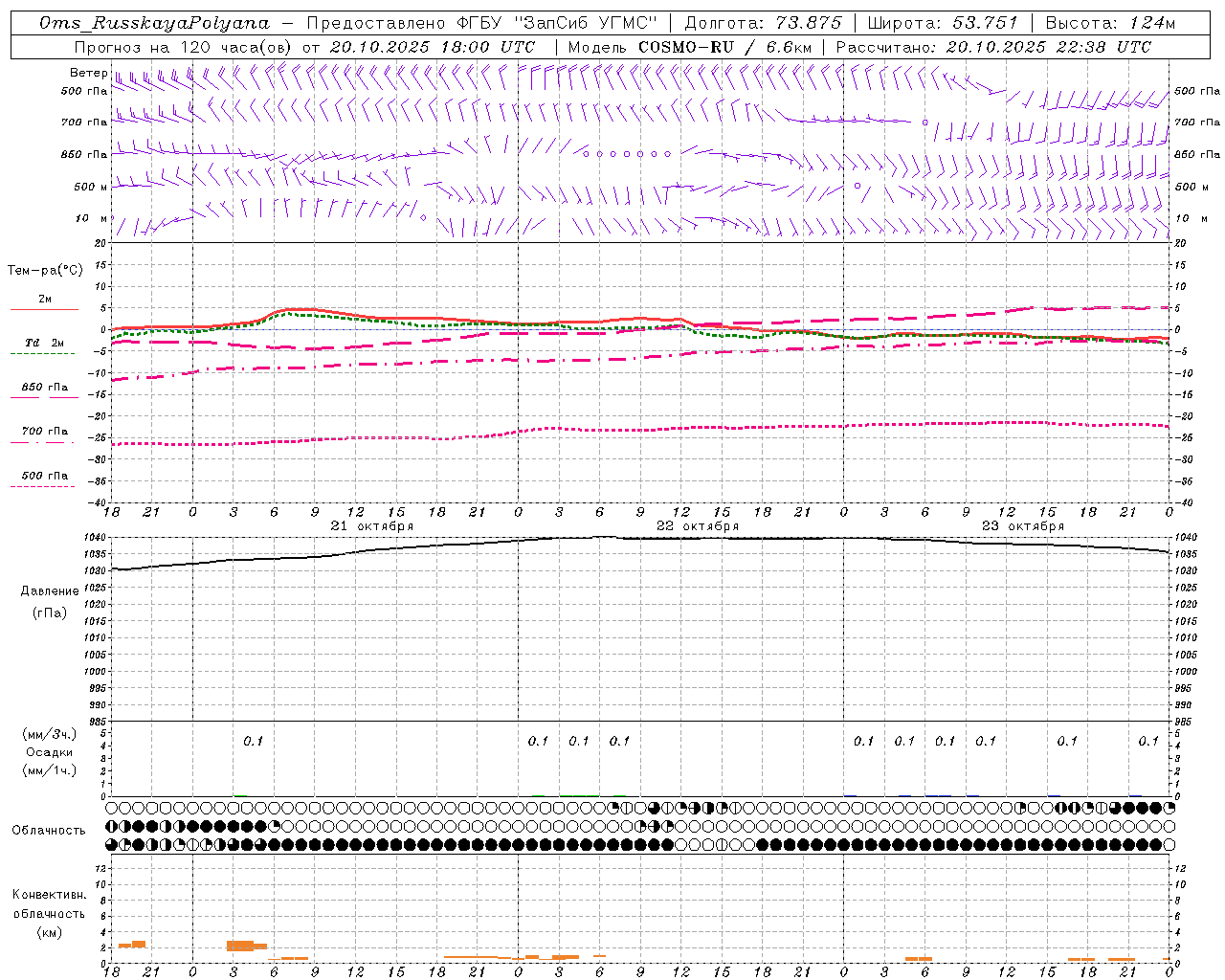1225x980 pixels.
Task: Click the 700 гПа temperature legend entry
Action: click(44, 432)
